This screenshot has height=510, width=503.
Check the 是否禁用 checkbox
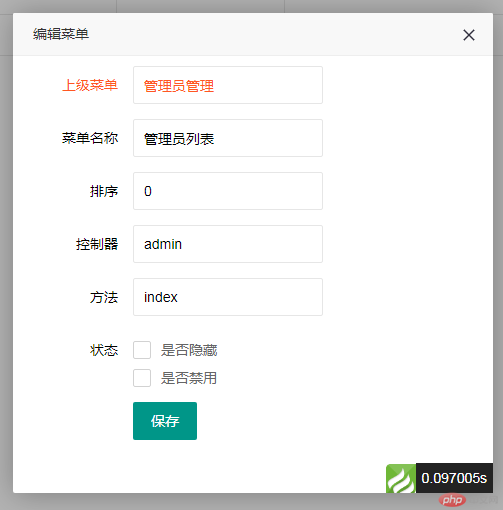pyautogui.click(x=142, y=378)
